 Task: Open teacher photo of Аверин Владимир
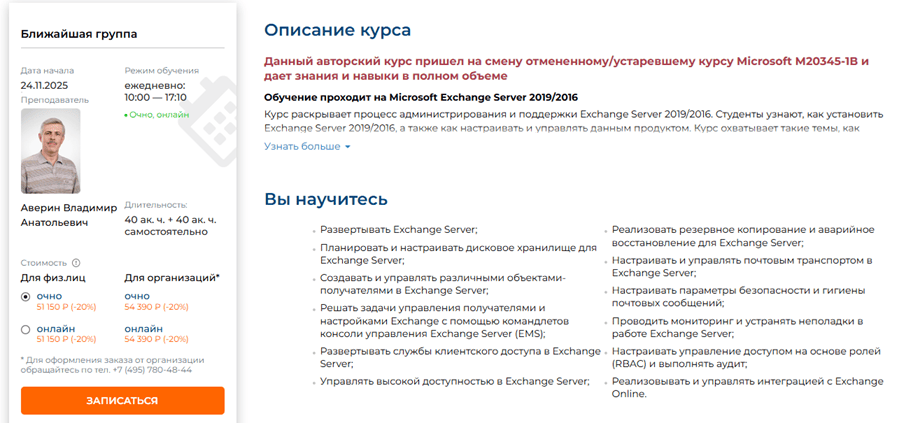click(51, 151)
